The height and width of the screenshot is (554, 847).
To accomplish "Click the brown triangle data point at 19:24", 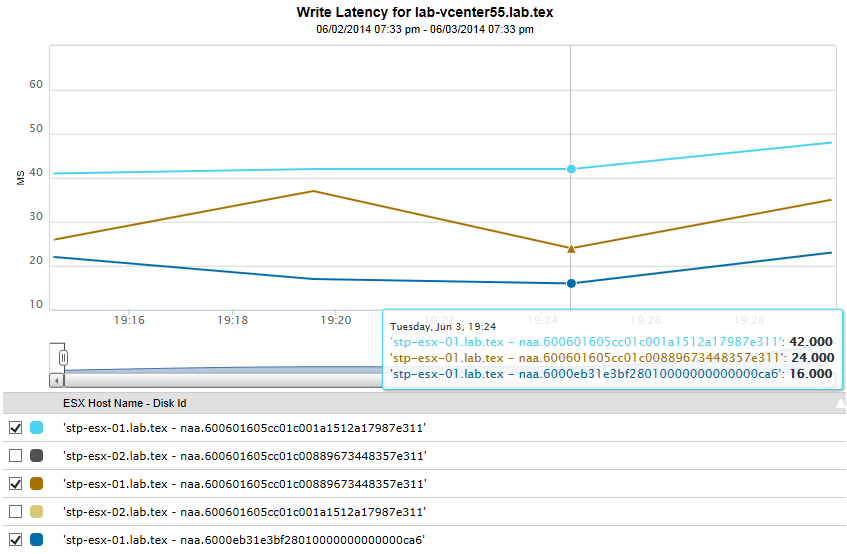I will click(571, 249).
